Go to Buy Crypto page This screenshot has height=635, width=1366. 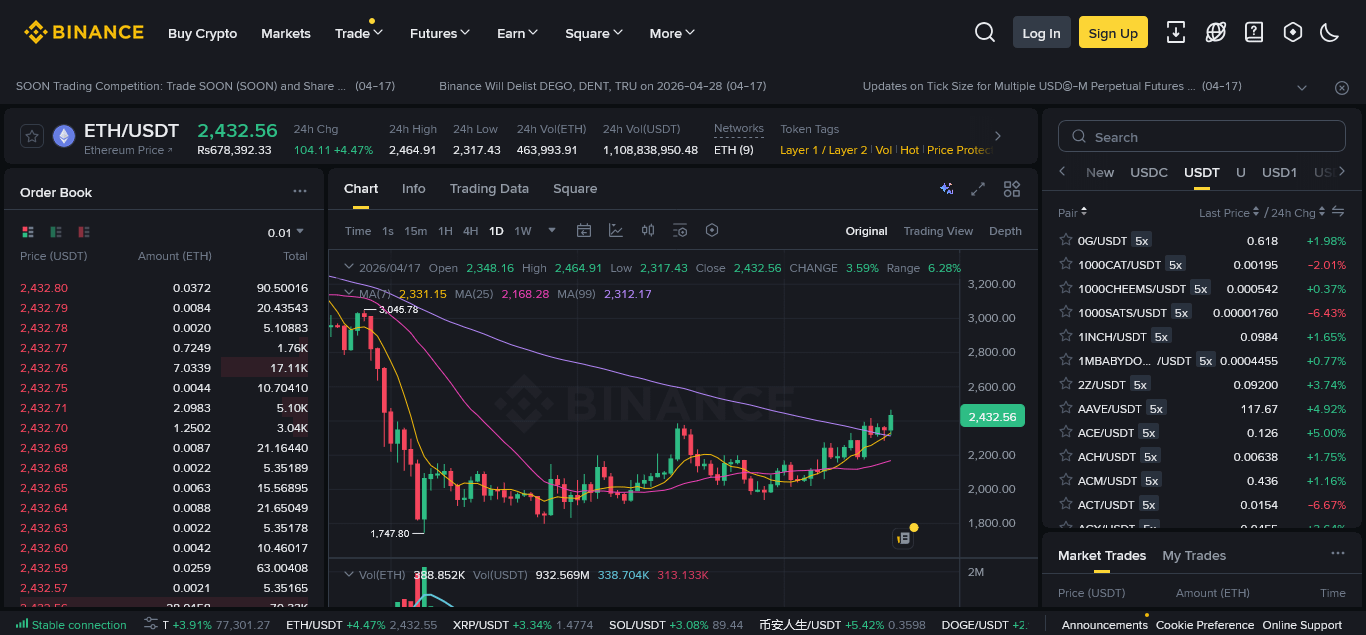[x=203, y=33]
